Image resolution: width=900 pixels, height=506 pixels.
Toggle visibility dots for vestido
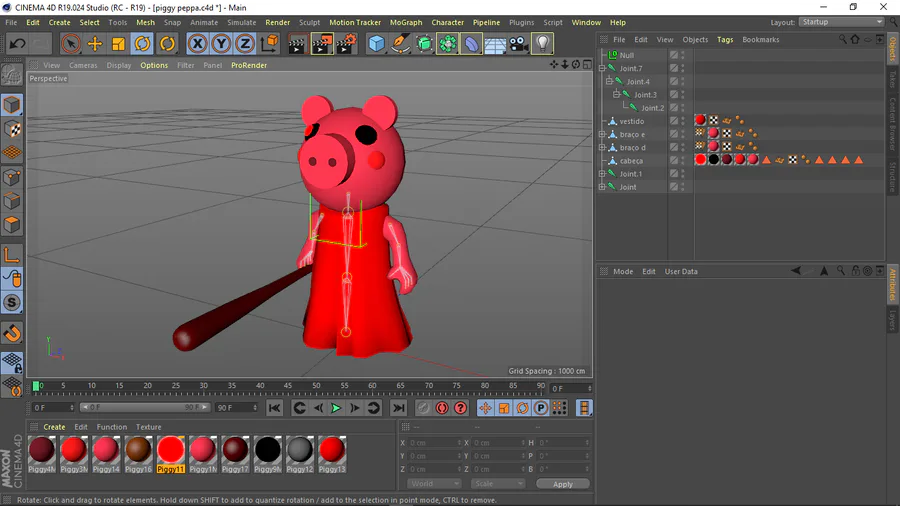[x=683, y=121]
